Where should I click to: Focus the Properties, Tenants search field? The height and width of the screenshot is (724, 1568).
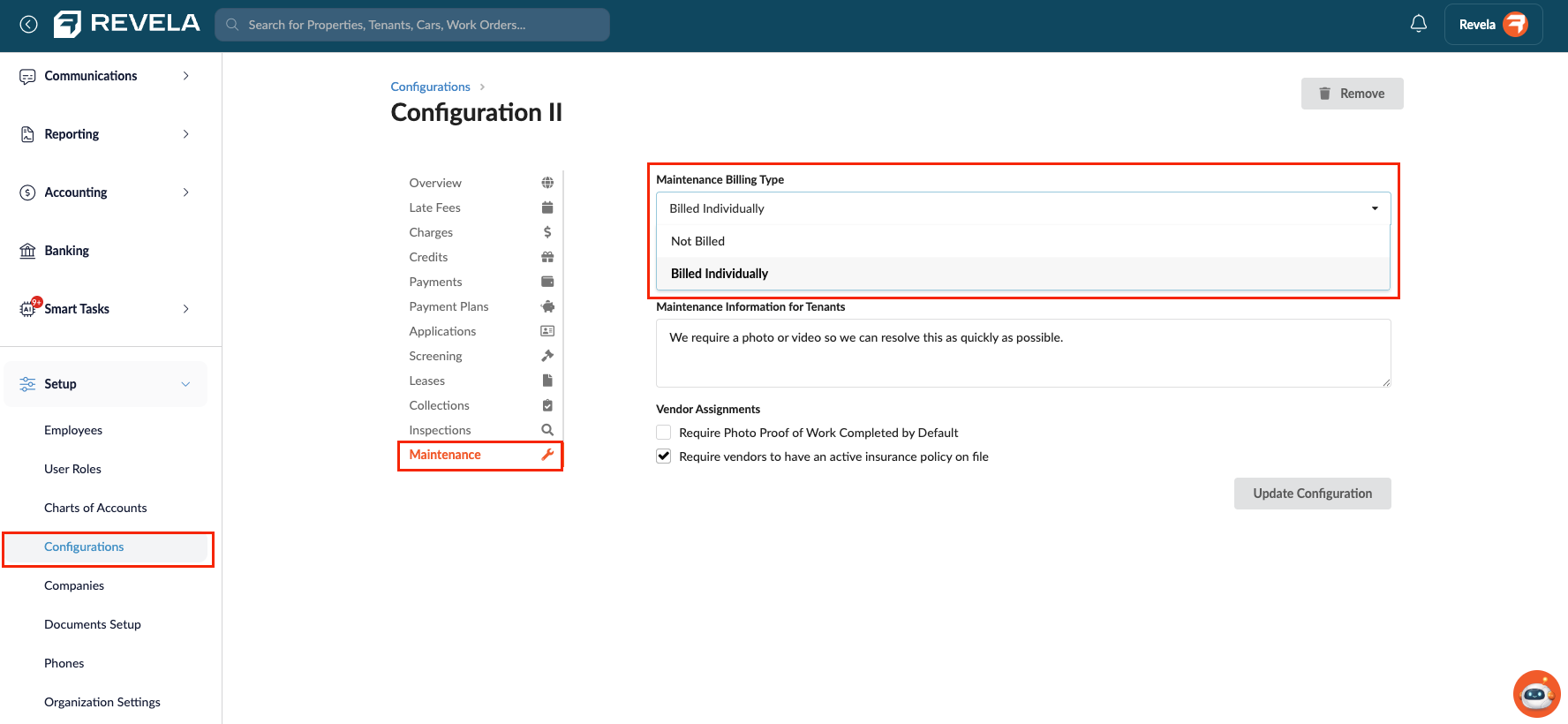412,25
